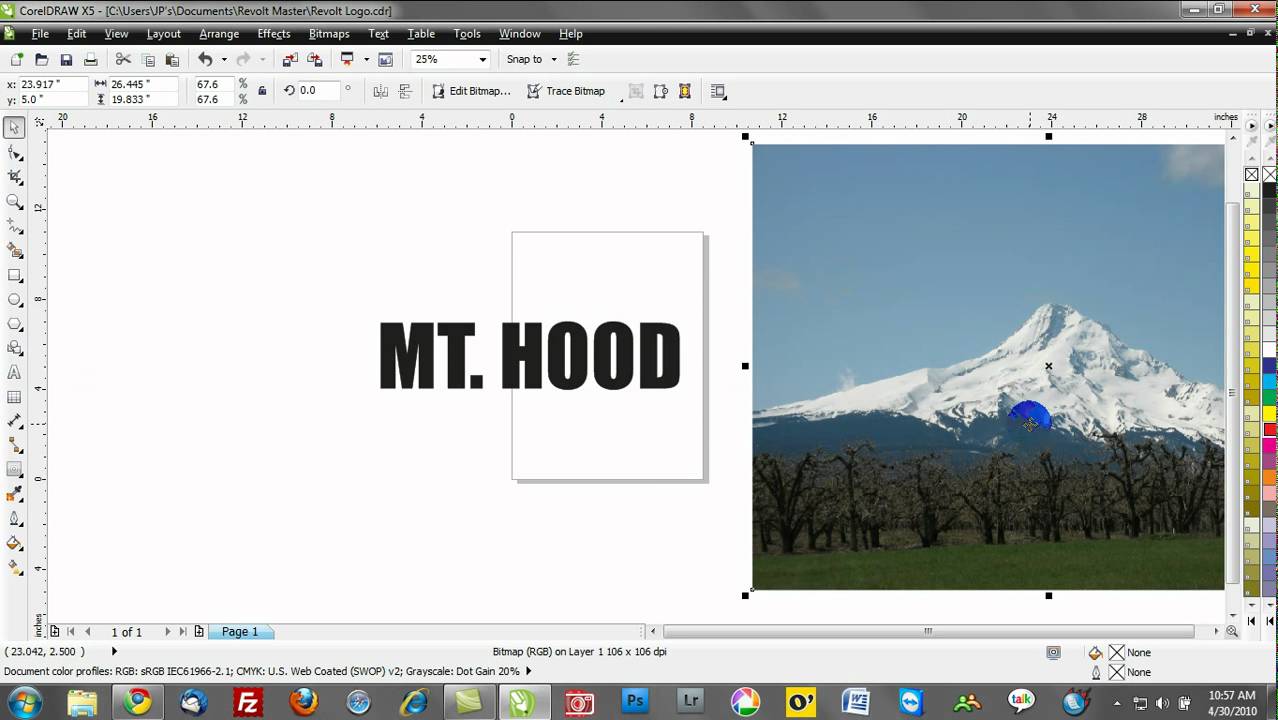The image size is (1278, 720).
Task: Click the Import icon
Action: pos(290,59)
